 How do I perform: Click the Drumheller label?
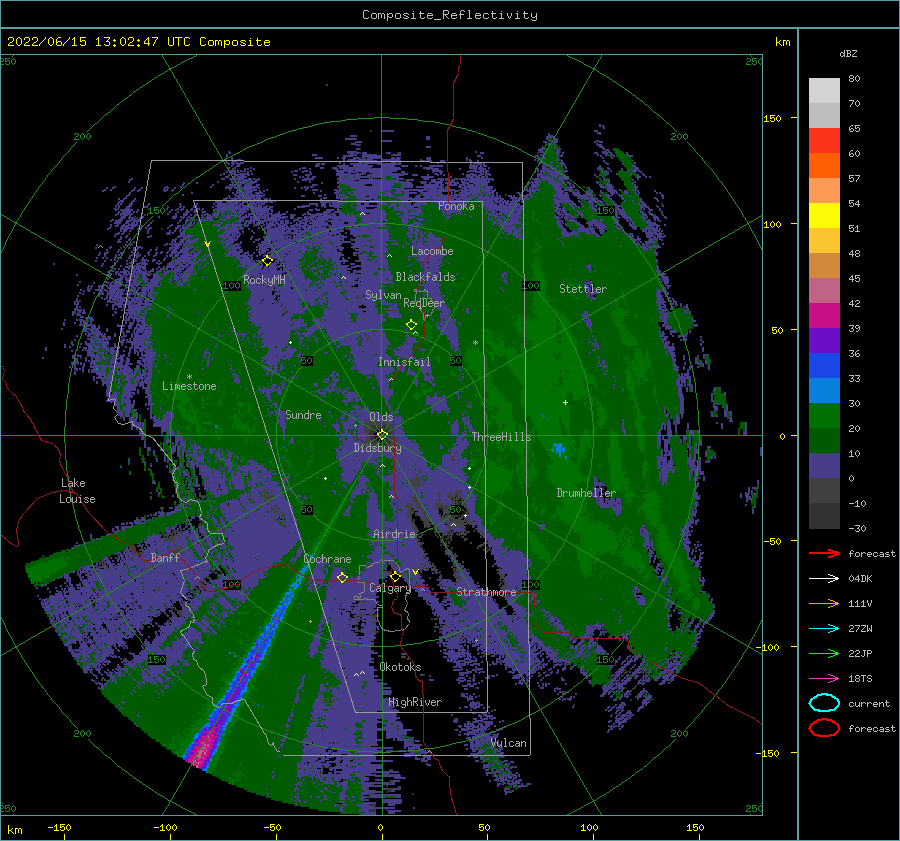point(586,493)
